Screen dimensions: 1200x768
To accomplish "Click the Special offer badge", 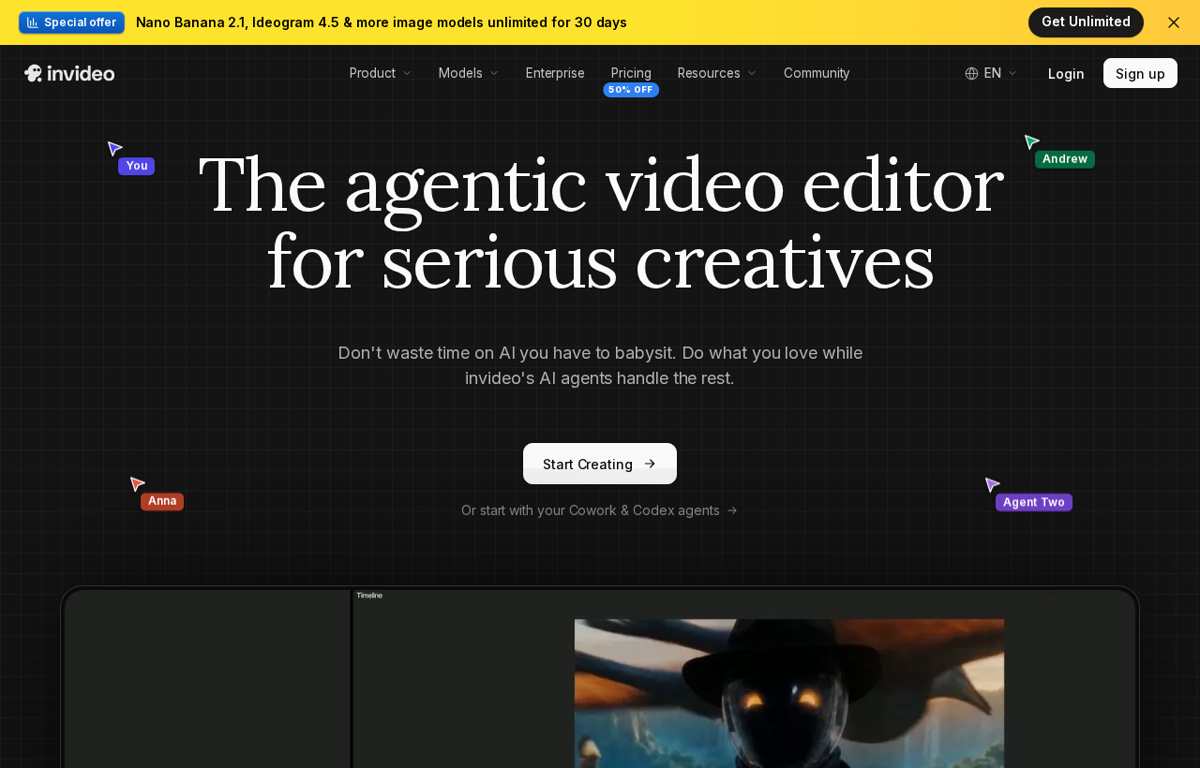I will (72, 22).
